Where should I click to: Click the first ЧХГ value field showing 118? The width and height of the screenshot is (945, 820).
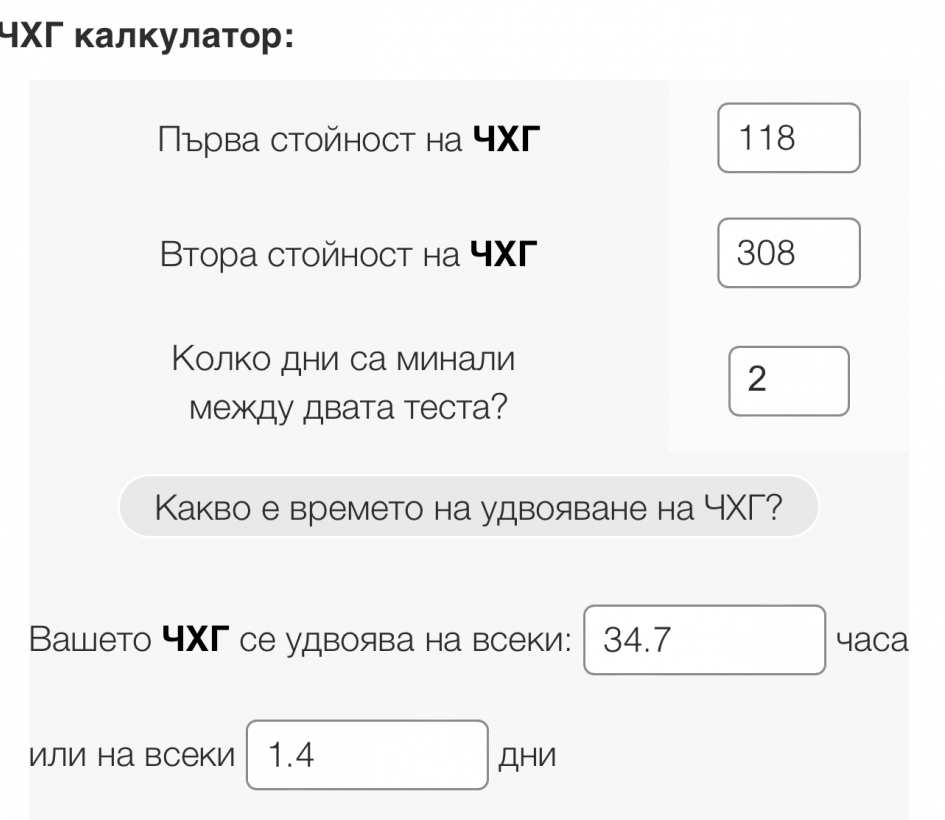[x=788, y=138]
